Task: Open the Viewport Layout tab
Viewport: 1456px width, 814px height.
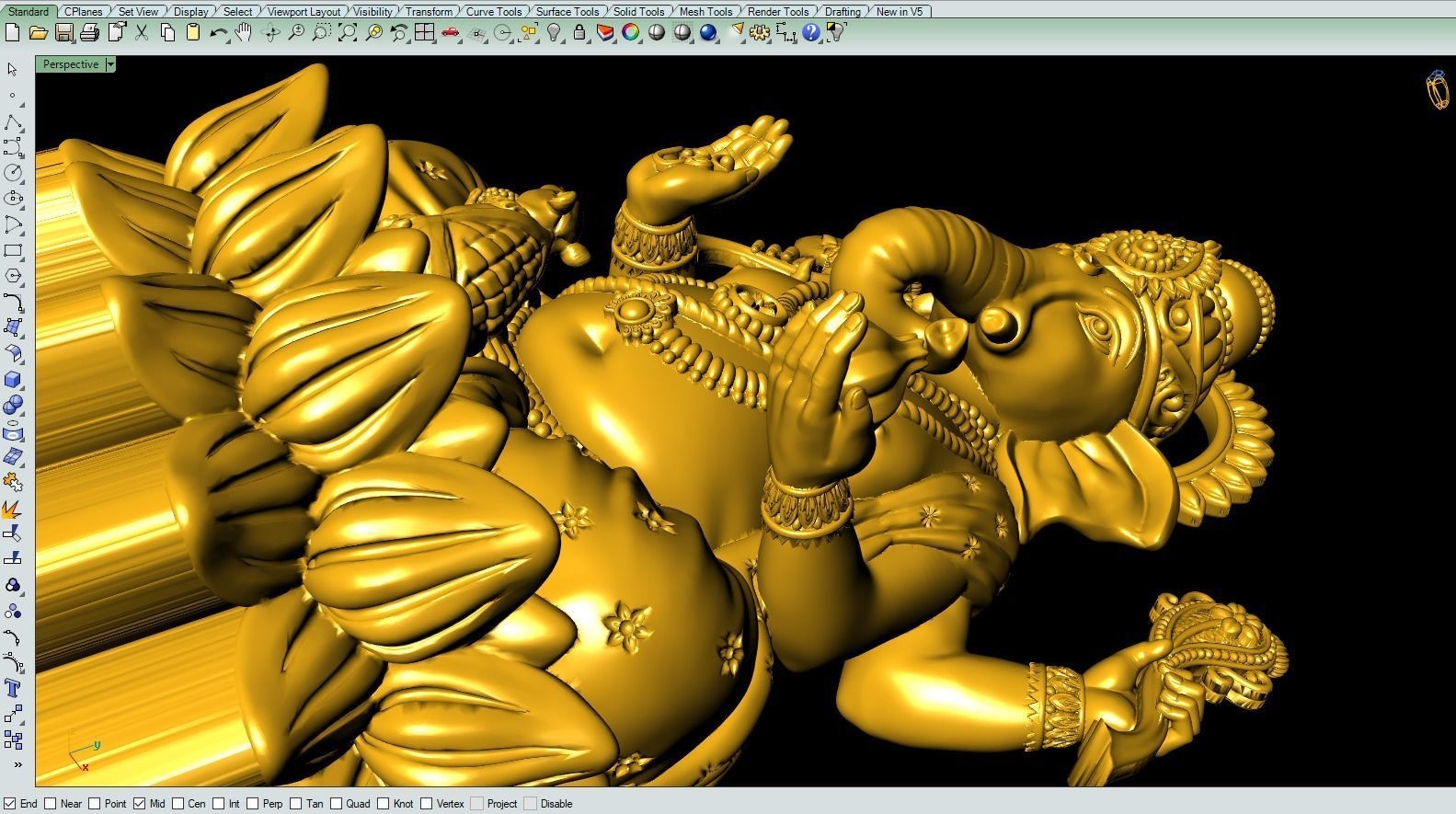Action: (x=304, y=11)
